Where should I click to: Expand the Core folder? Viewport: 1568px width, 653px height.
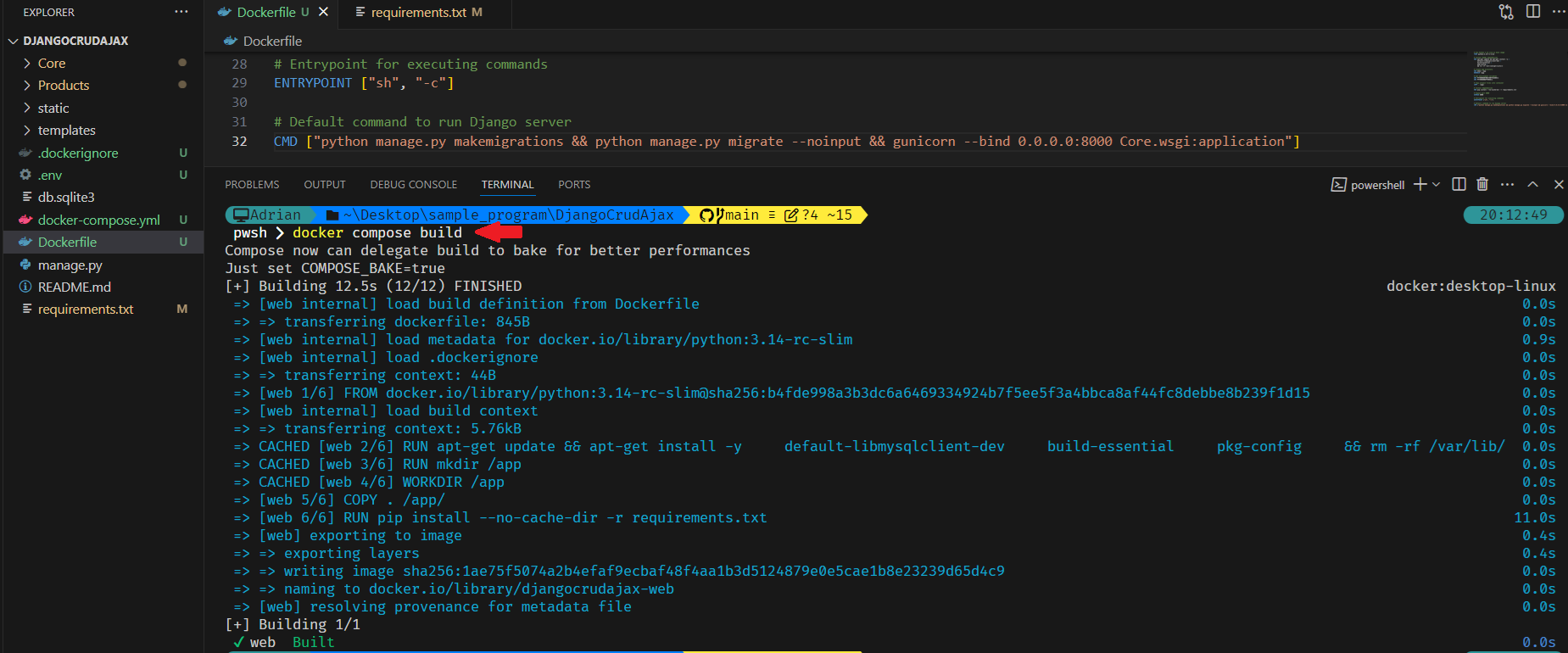[x=51, y=63]
